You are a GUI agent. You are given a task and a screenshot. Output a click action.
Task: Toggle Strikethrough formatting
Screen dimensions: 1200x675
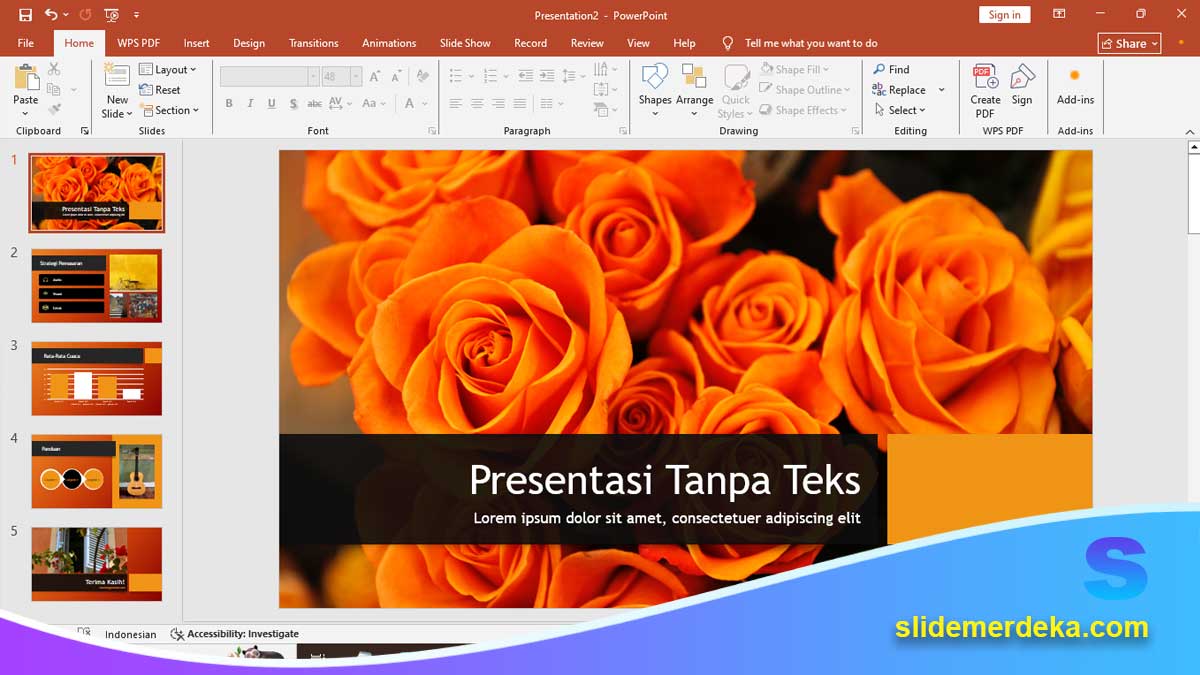pyautogui.click(x=314, y=103)
